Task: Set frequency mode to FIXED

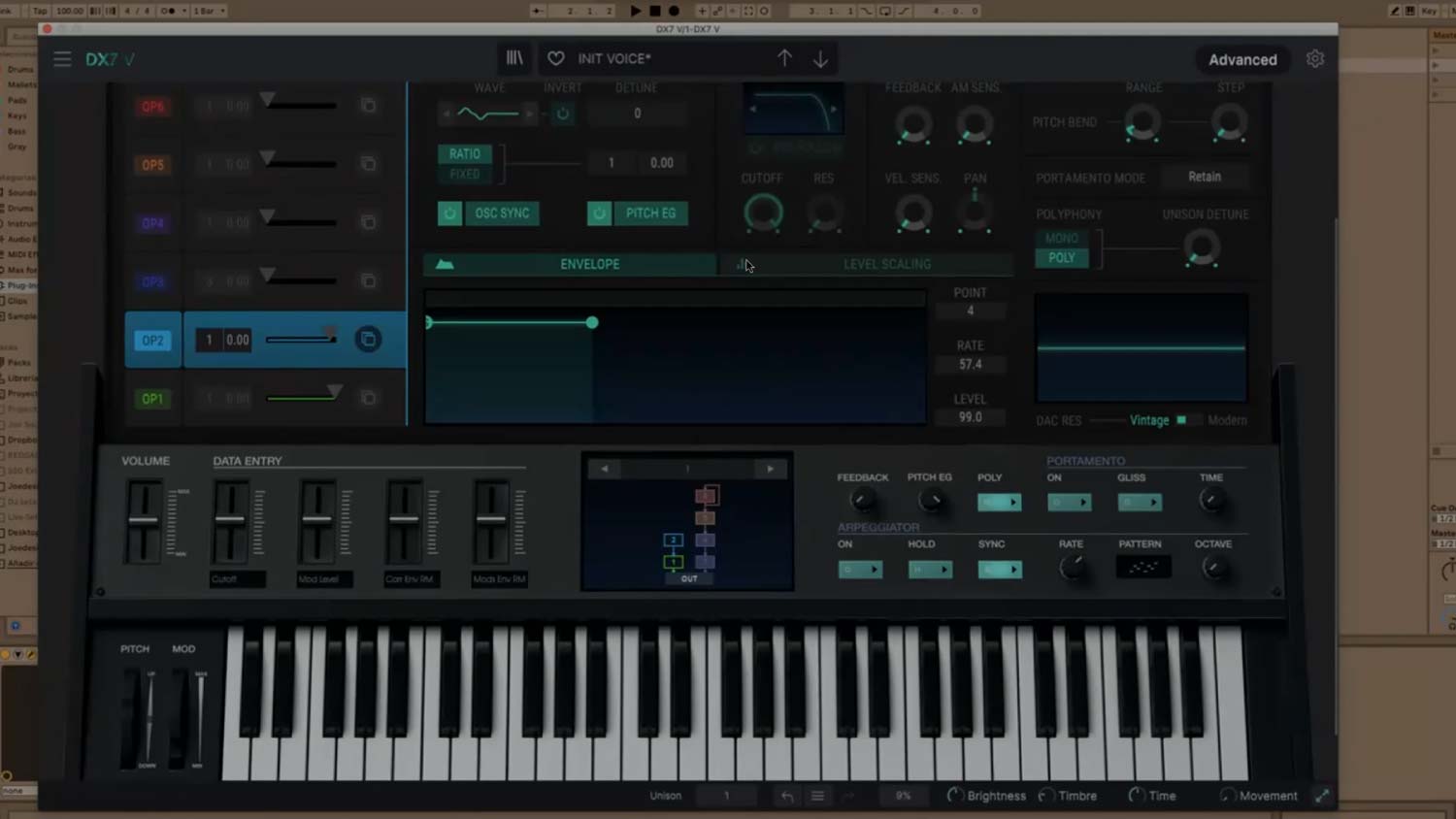Action: click(464, 174)
